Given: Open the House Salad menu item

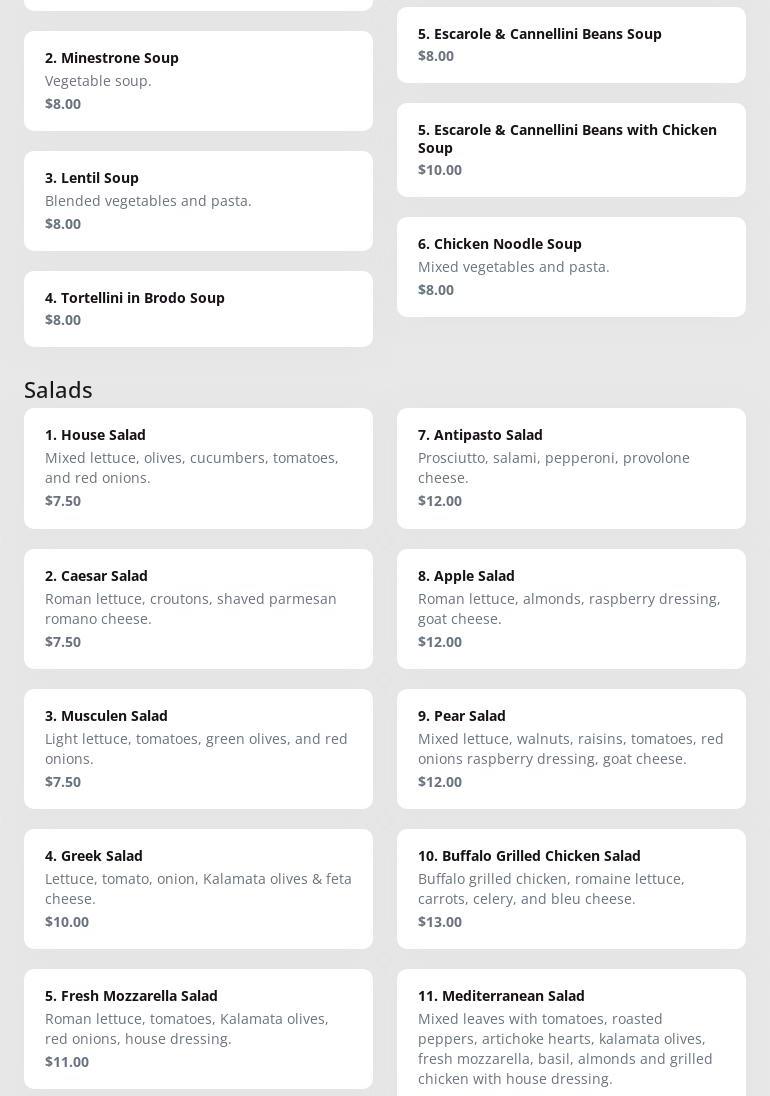Looking at the screenshot, I should click(x=198, y=467).
